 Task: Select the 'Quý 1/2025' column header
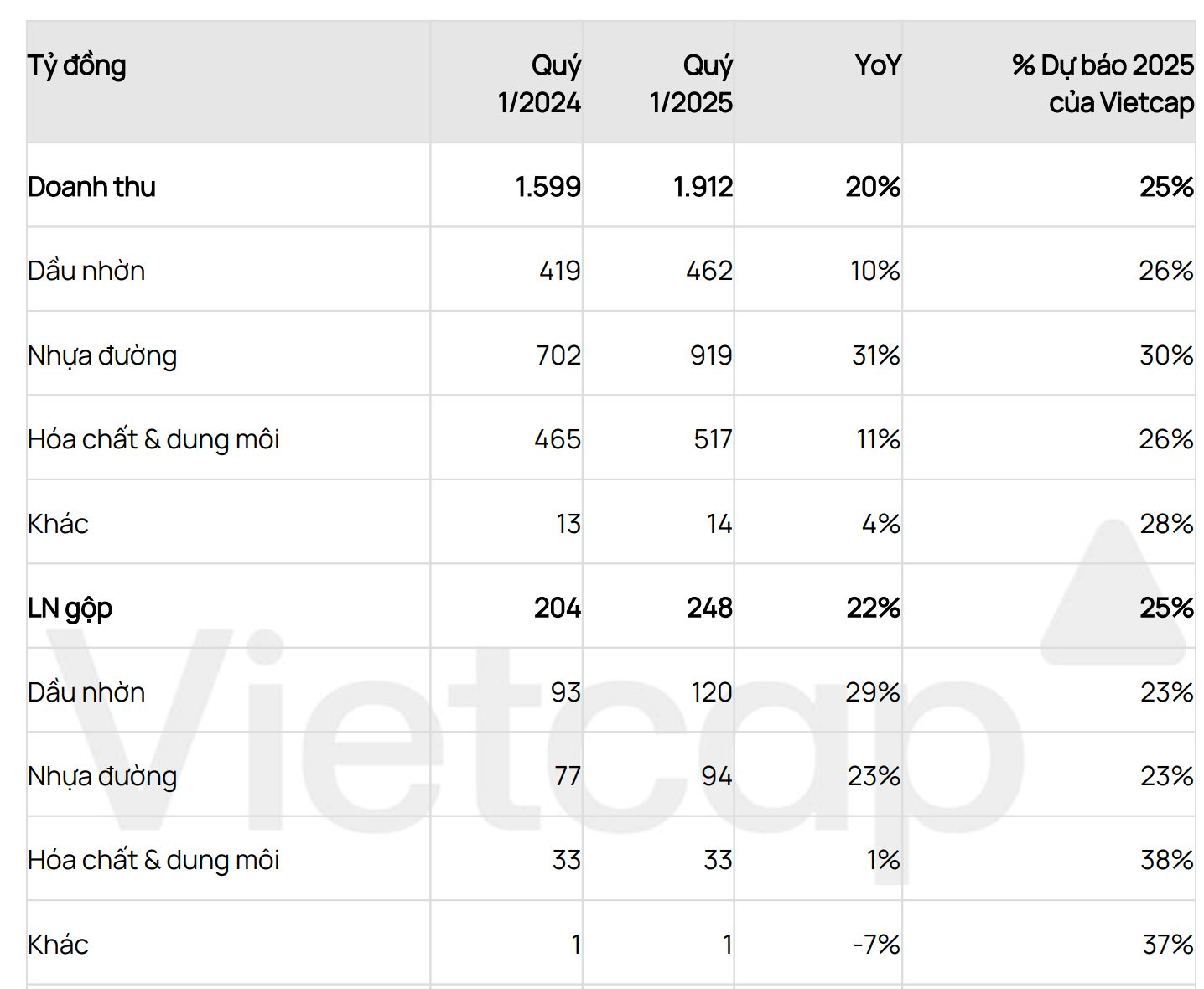point(691,83)
